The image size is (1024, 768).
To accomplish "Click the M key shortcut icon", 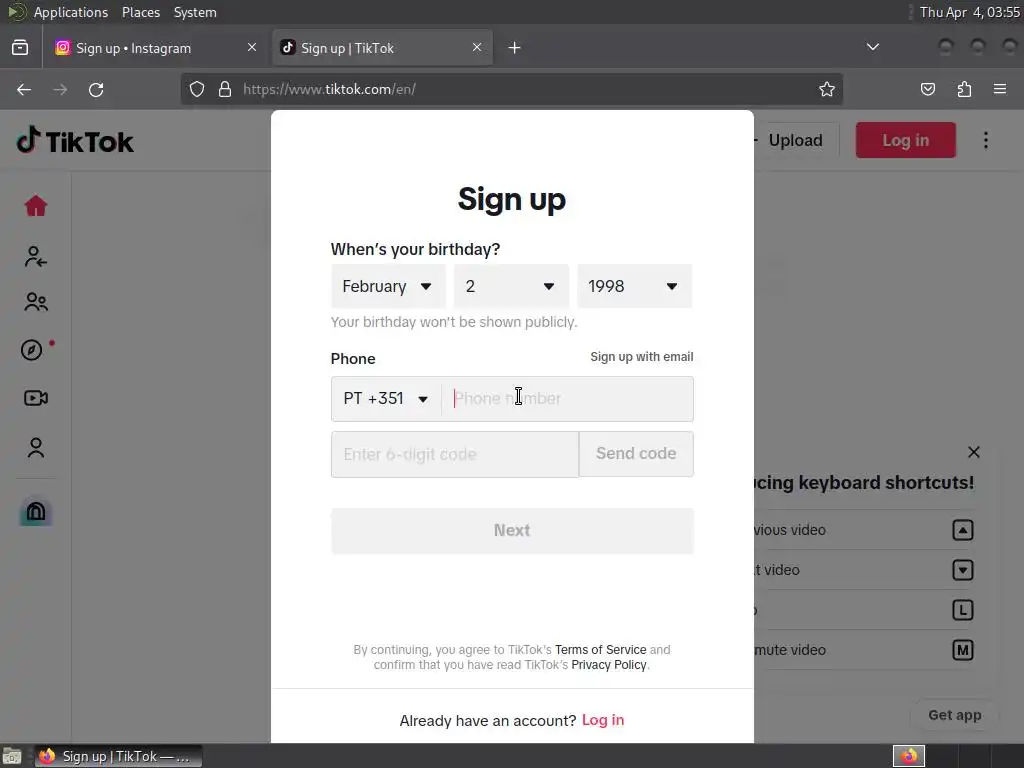I will (x=963, y=650).
